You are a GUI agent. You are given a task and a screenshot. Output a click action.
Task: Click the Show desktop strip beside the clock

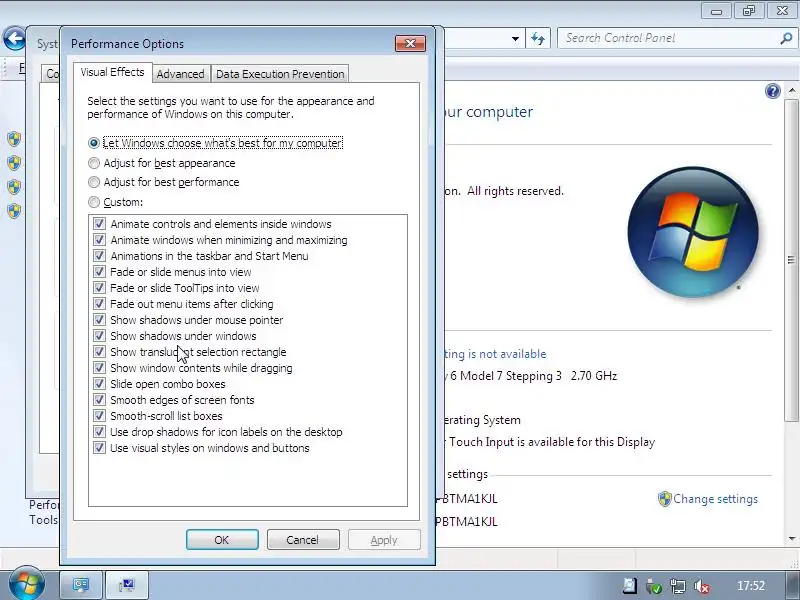[792, 586]
